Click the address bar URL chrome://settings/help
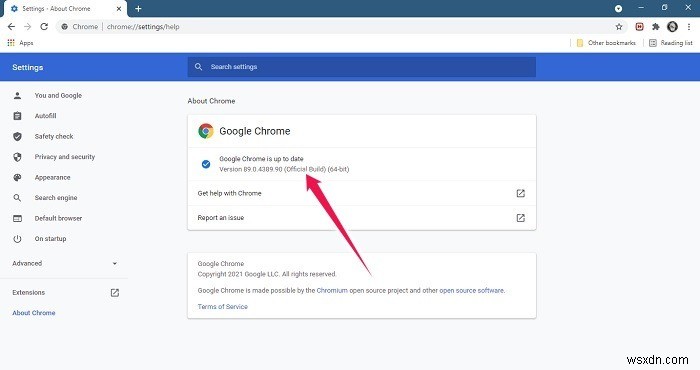Image resolution: width=700 pixels, height=370 pixels. (143, 27)
